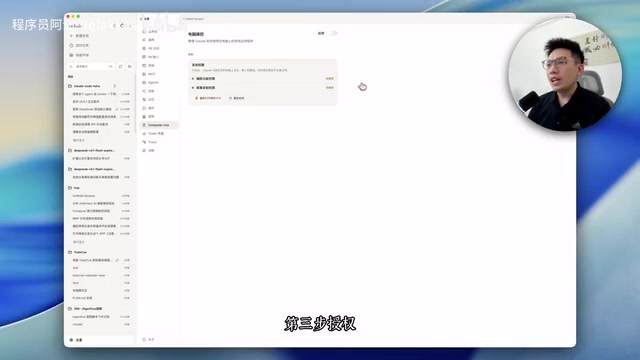Start a new session with plus button

[71, 36]
